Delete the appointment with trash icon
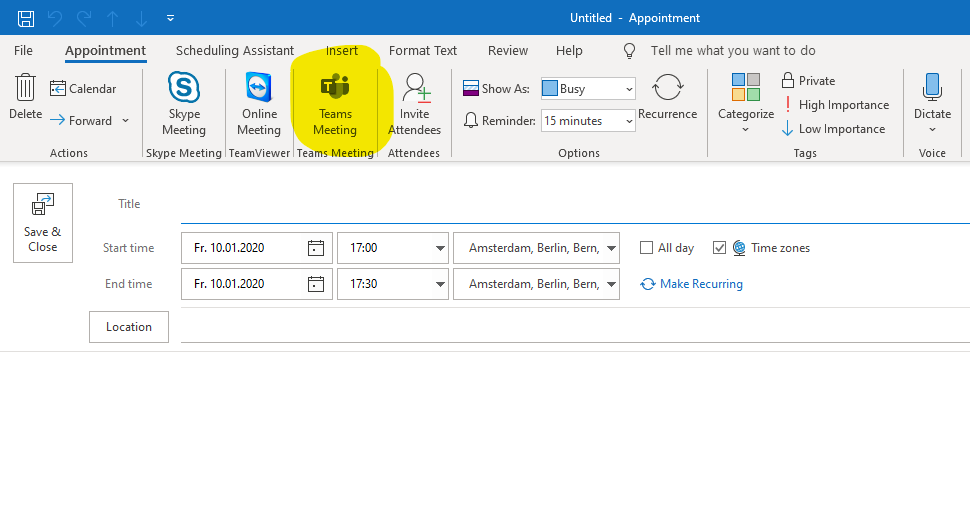Viewport: 970px width, 514px height. [25, 96]
